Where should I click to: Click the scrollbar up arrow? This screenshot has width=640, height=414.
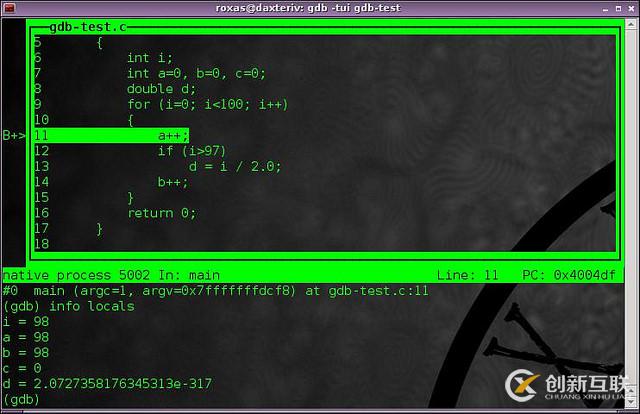pyautogui.click(x=631, y=24)
